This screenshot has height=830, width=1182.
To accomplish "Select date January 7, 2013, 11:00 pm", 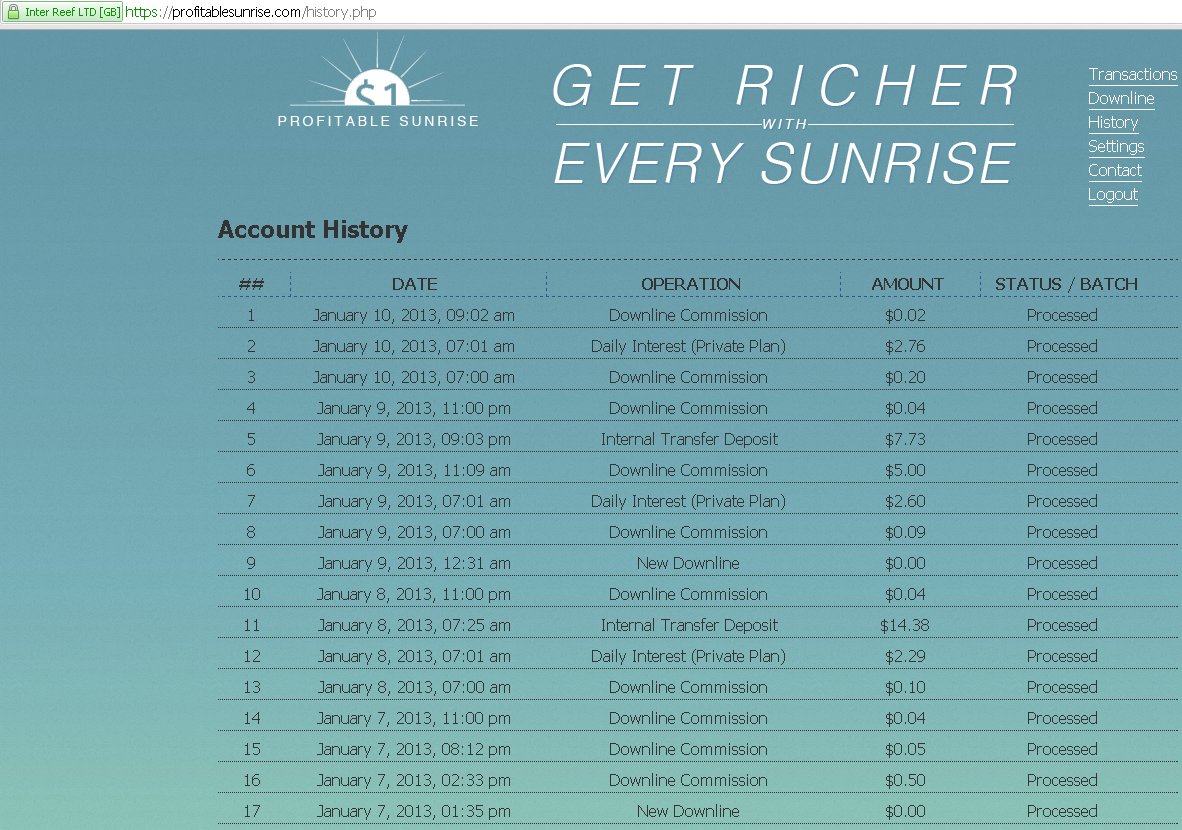I will (414, 718).
